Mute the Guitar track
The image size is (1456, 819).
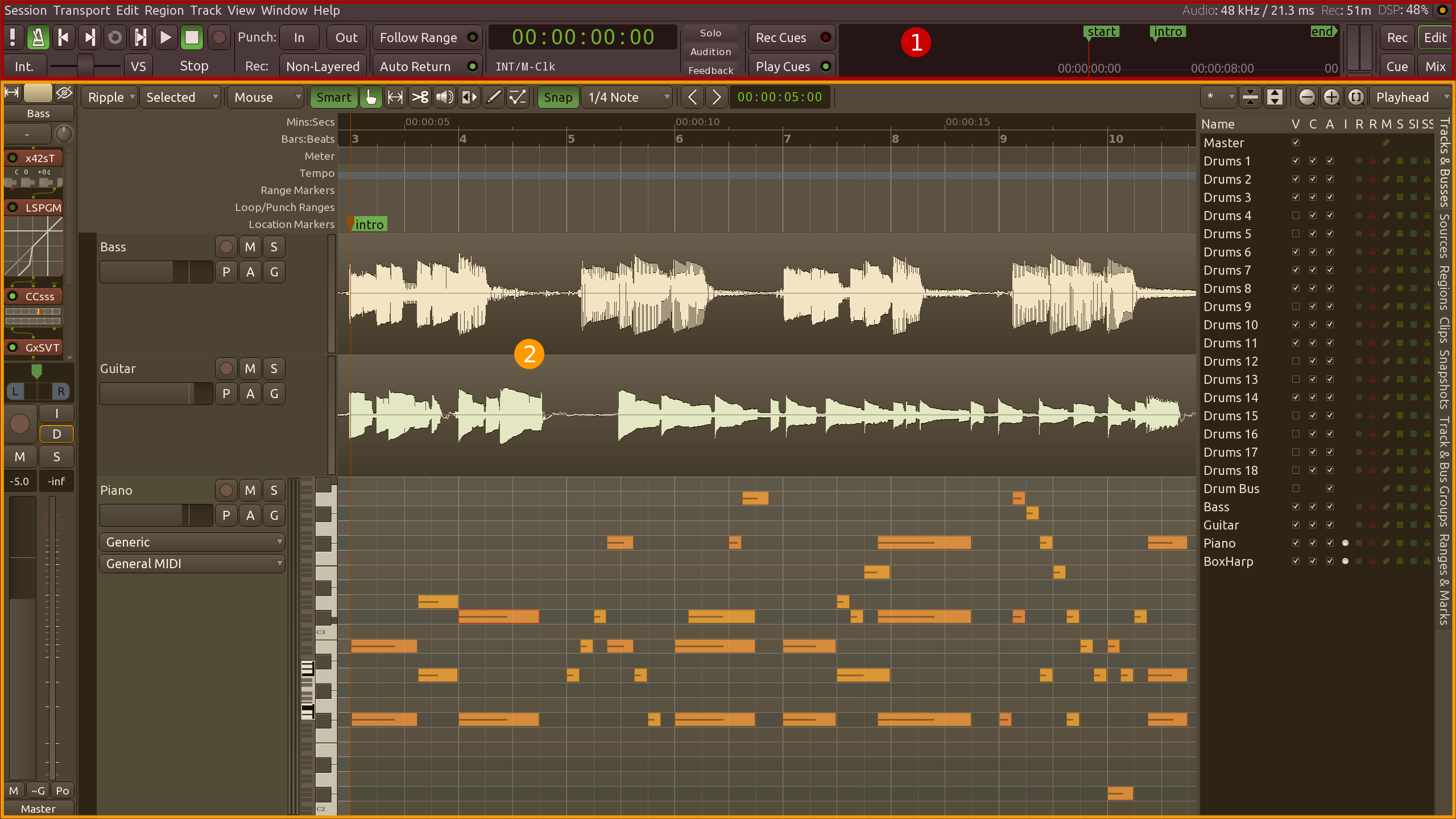coord(248,368)
